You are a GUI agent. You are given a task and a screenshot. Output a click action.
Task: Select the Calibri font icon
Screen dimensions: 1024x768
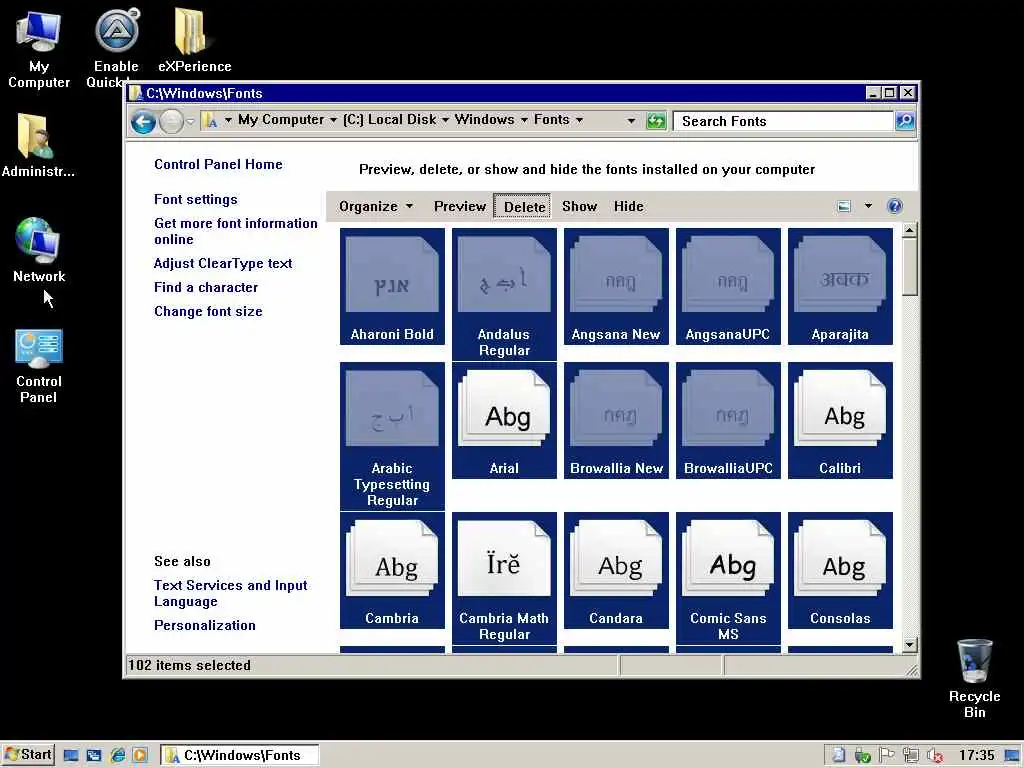pos(840,421)
